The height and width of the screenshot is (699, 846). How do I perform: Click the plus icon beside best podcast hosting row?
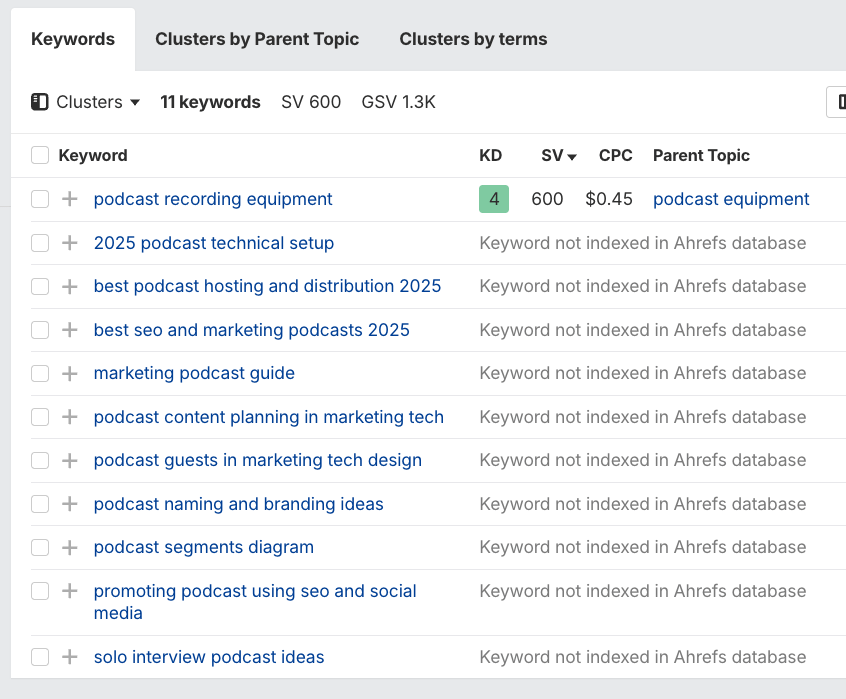tap(69, 286)
